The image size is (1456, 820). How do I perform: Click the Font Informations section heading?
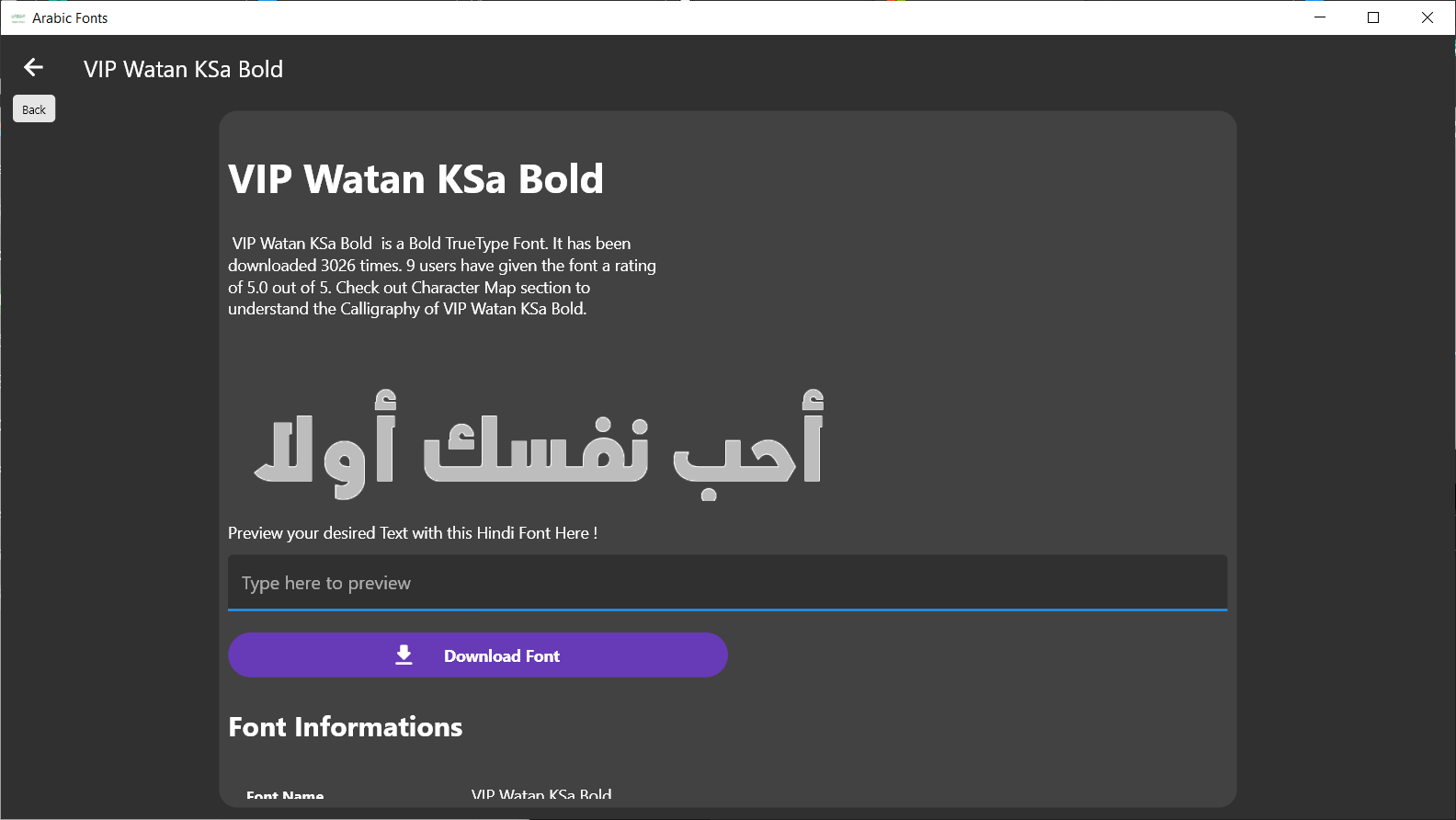click(x=346, y=727)
